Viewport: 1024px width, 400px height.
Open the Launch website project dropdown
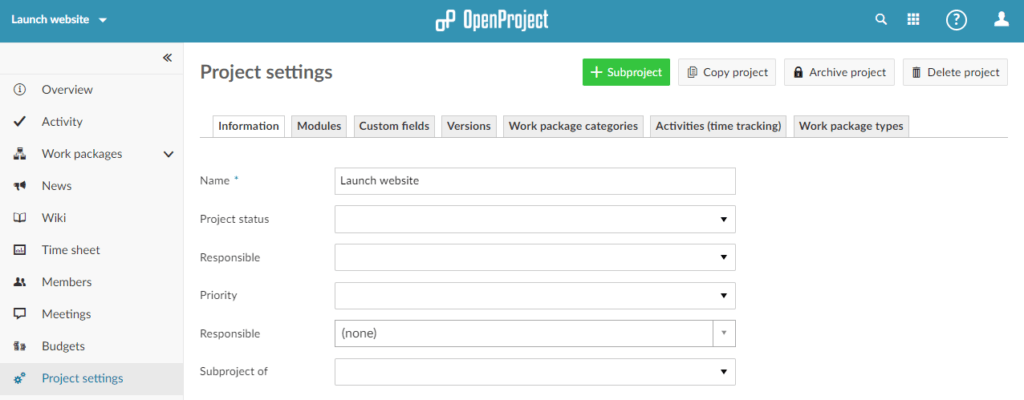59,20
